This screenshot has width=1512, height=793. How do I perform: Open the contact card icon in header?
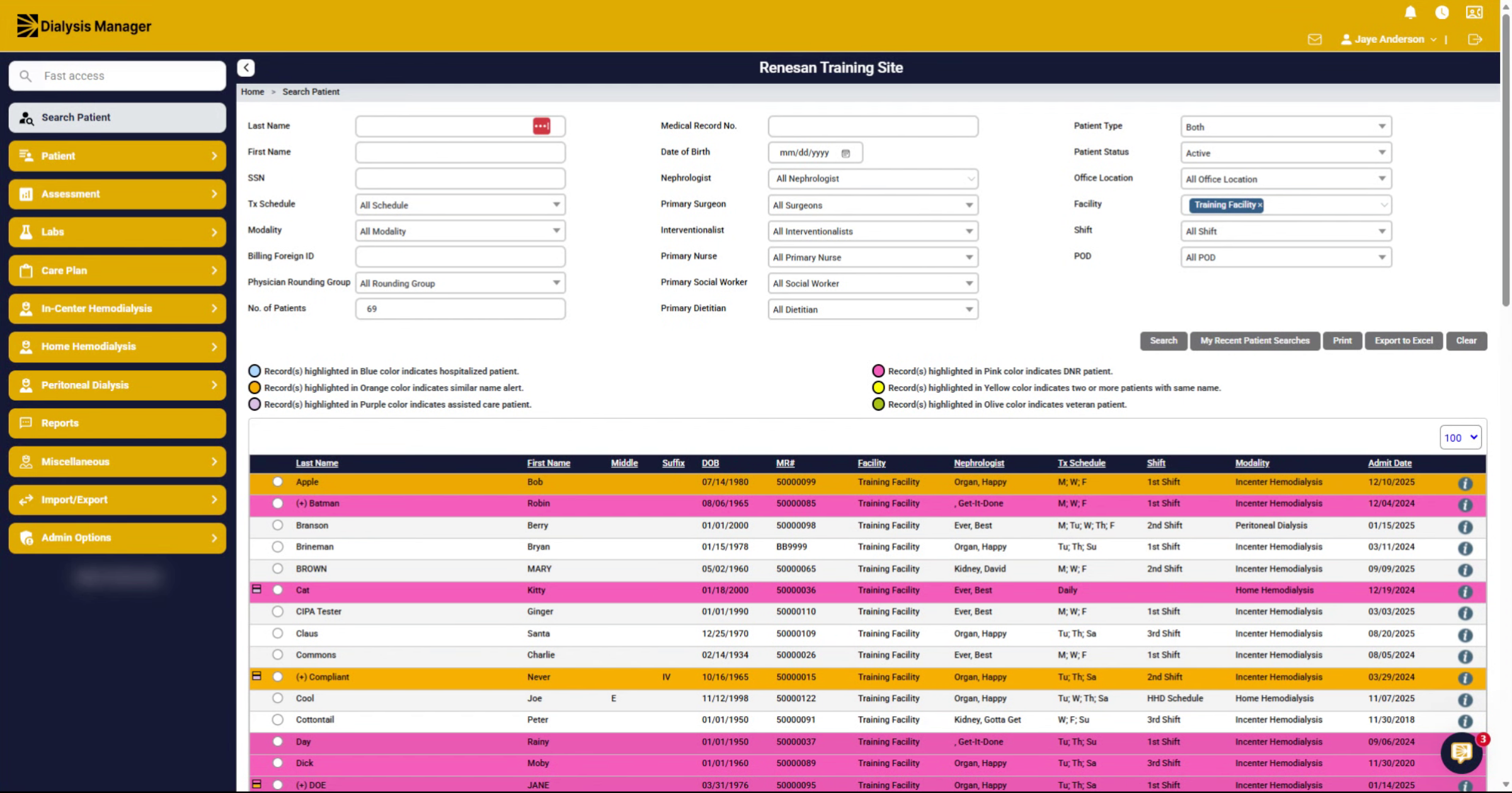[x=1474, y=12]
